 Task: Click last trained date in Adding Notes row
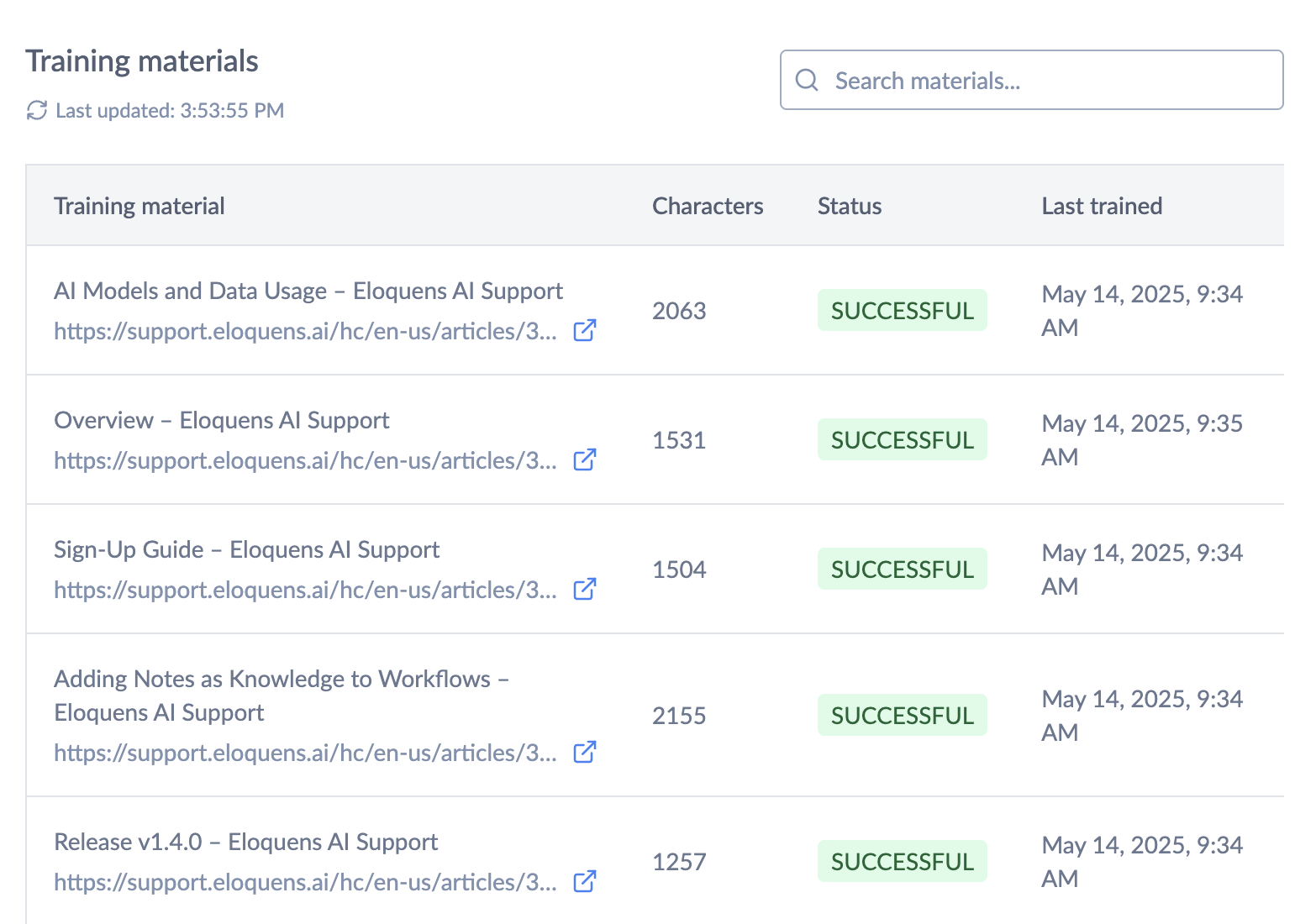1142,716
